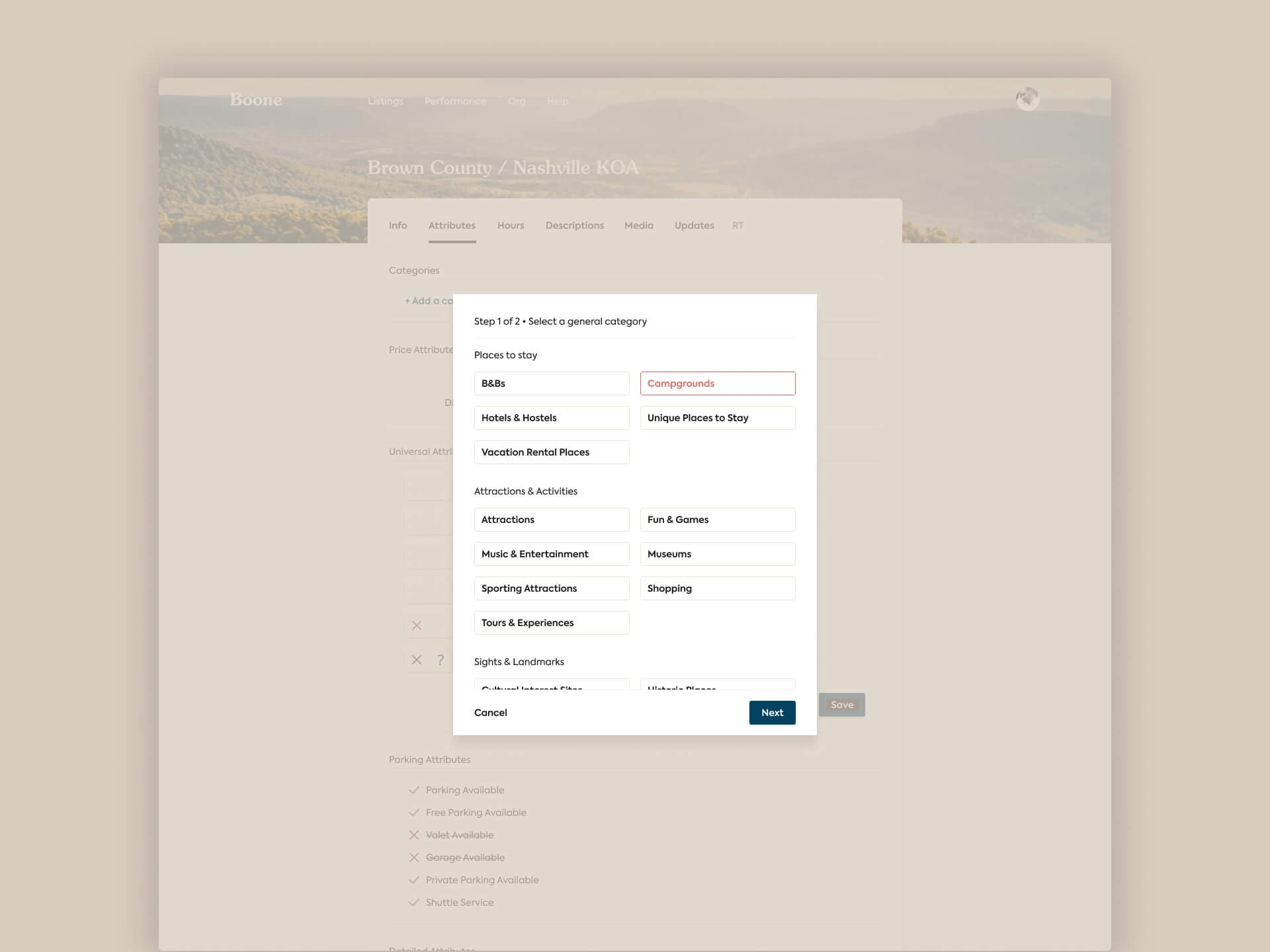Pick Unique Places to Stay
The image size is (1270, 952).
718,418
